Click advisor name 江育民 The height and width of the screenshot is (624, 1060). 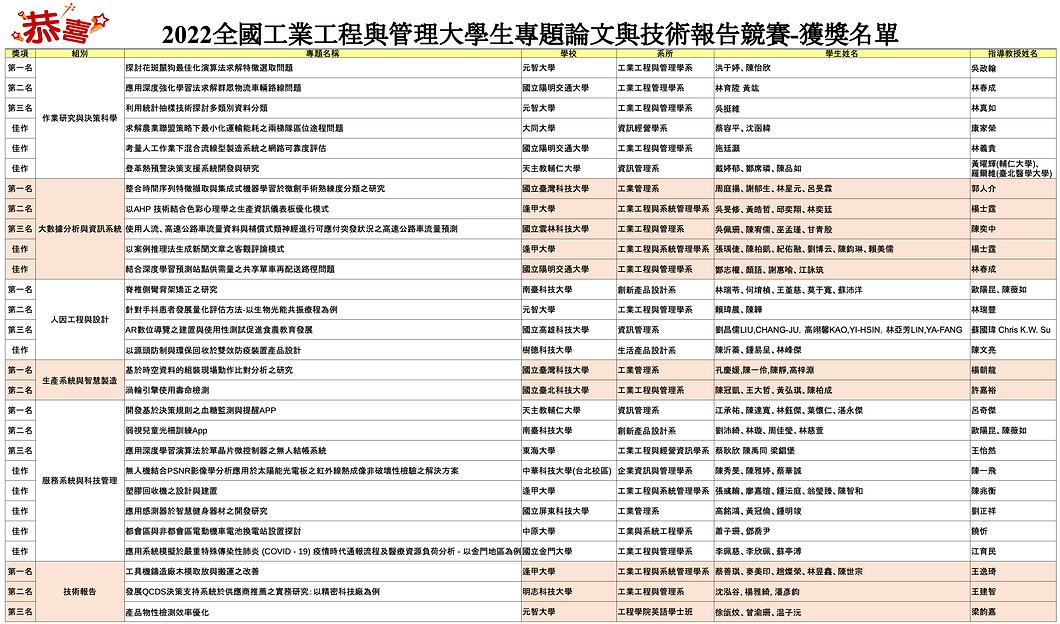(984, 551)
